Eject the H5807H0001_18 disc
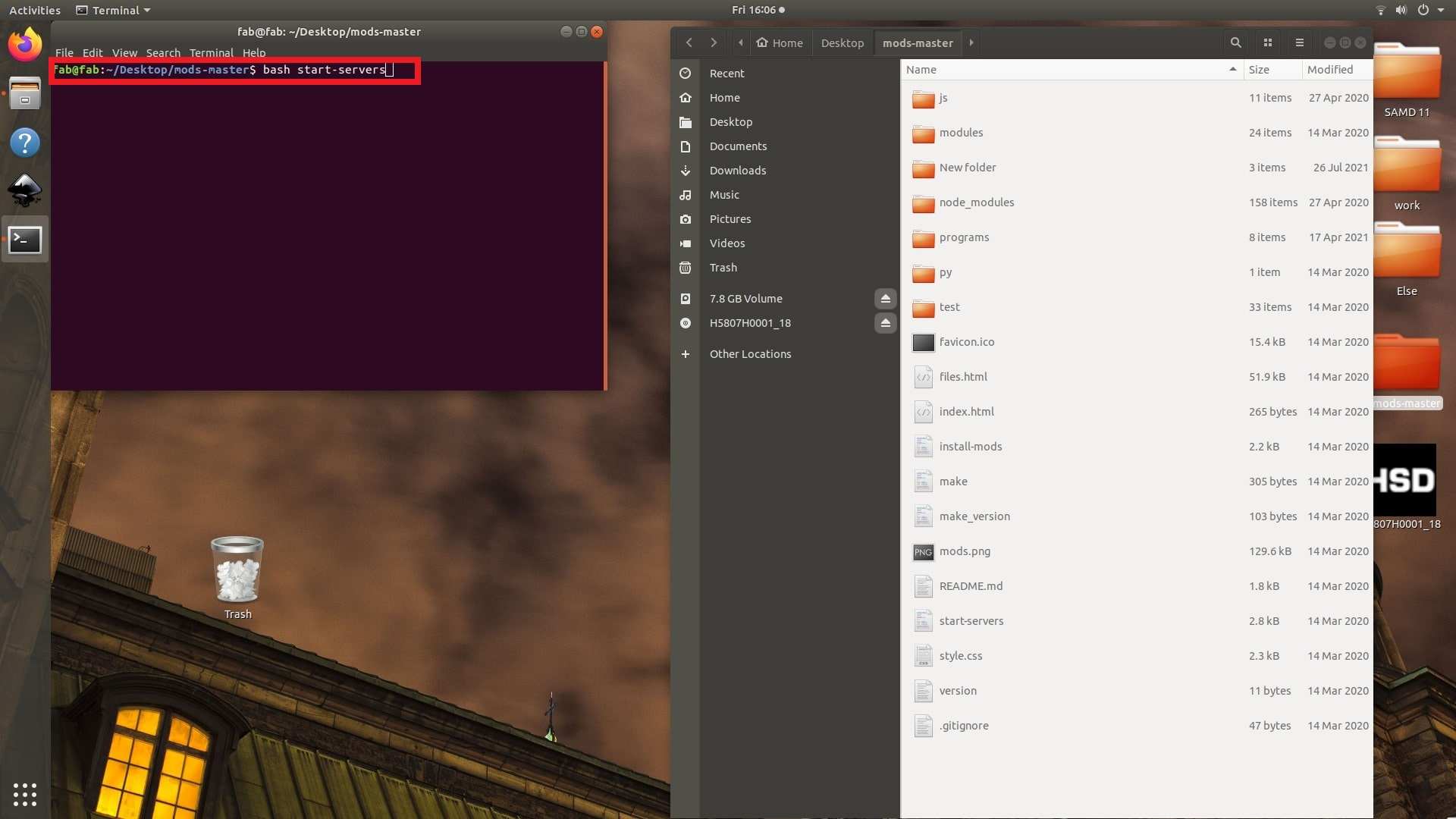The image size is (1456, 819). coord(885,323)
